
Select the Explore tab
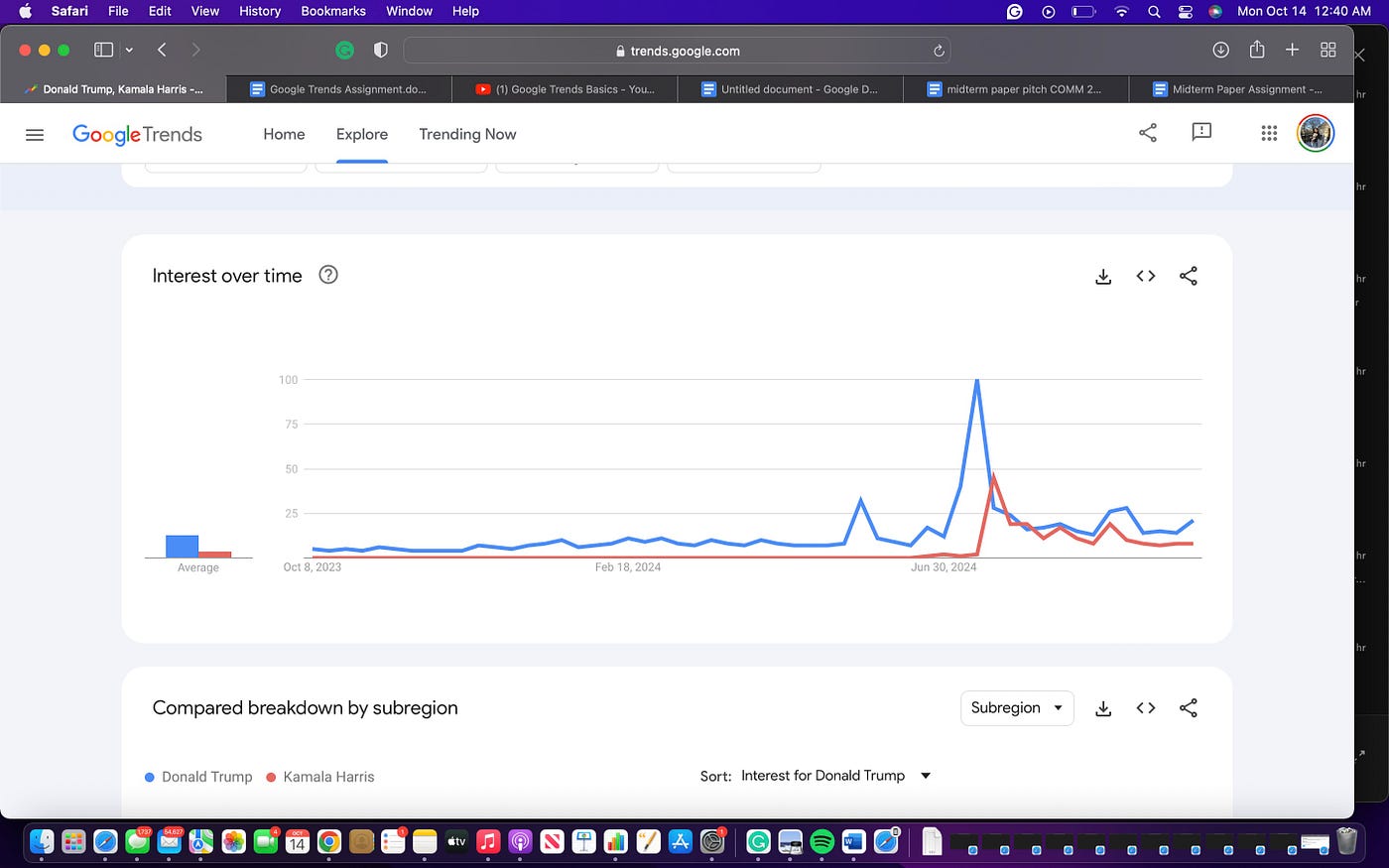click(x=362, y=134)
